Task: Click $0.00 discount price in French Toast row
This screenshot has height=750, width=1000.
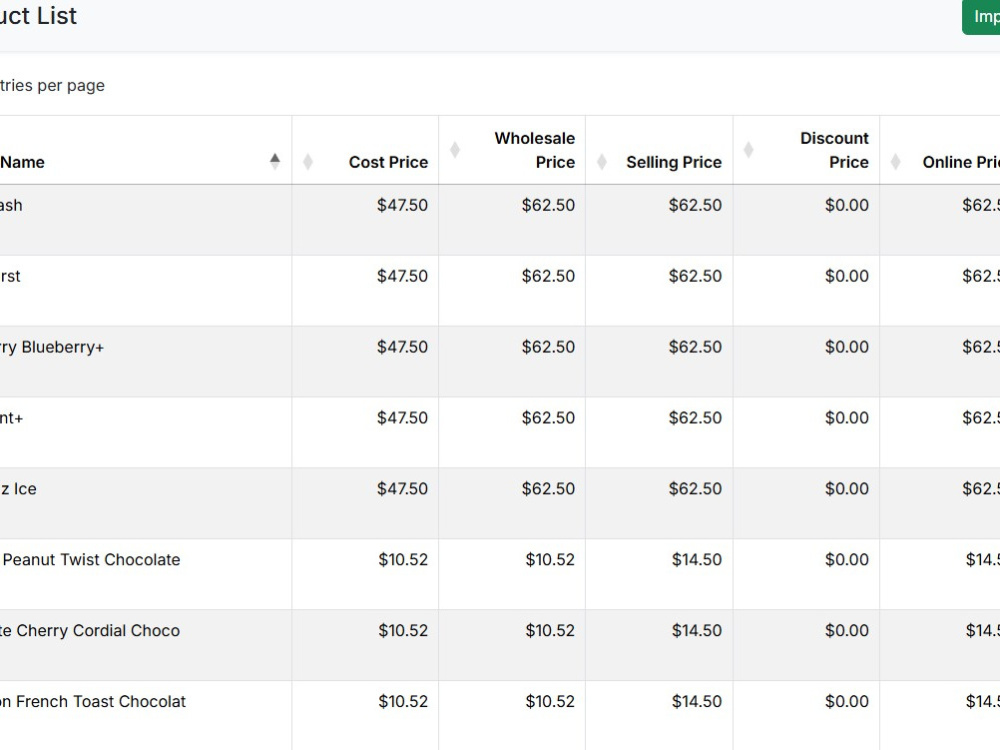Action: 847,701
